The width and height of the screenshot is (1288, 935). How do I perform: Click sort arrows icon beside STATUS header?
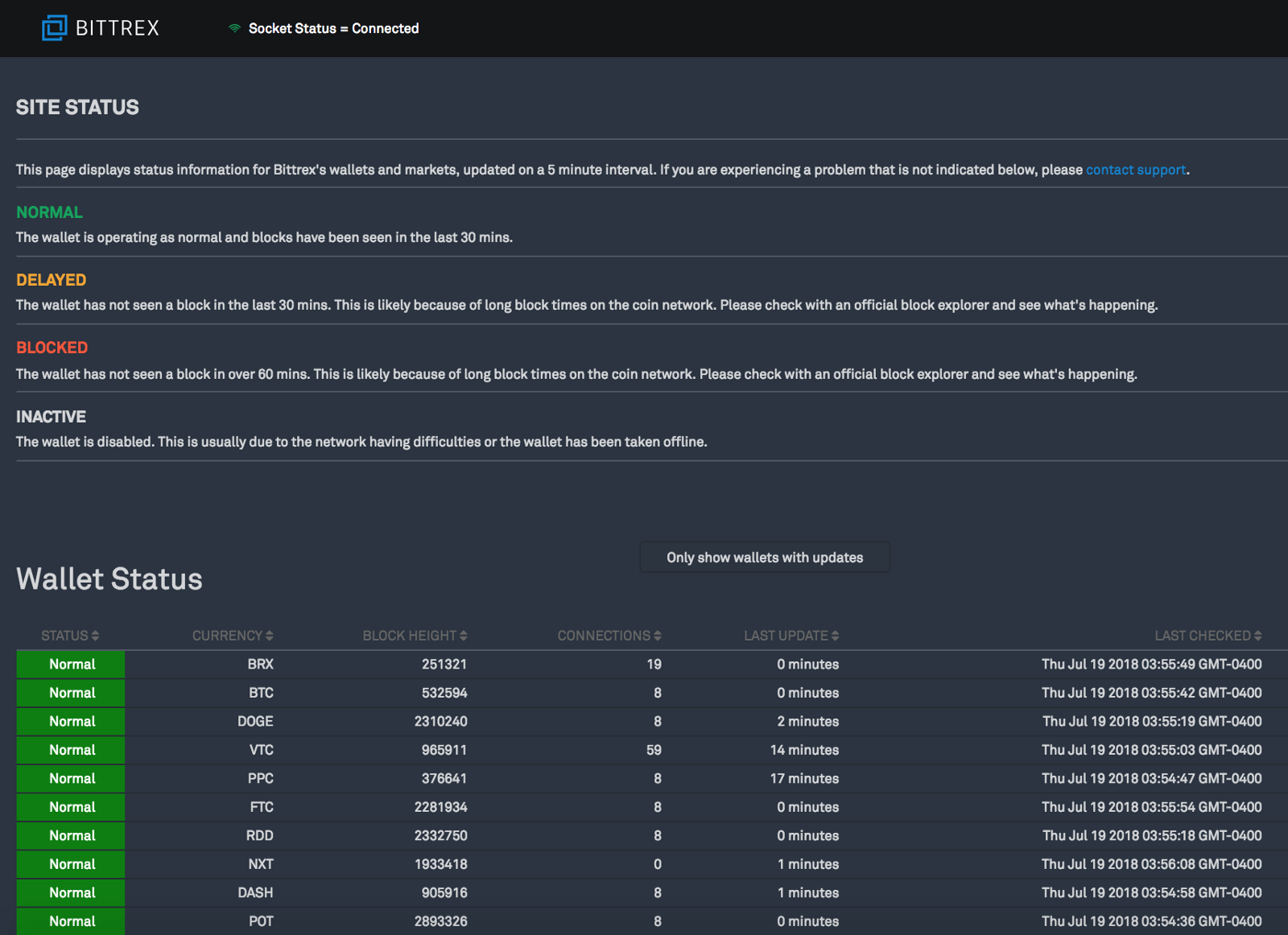pos(95,636)
